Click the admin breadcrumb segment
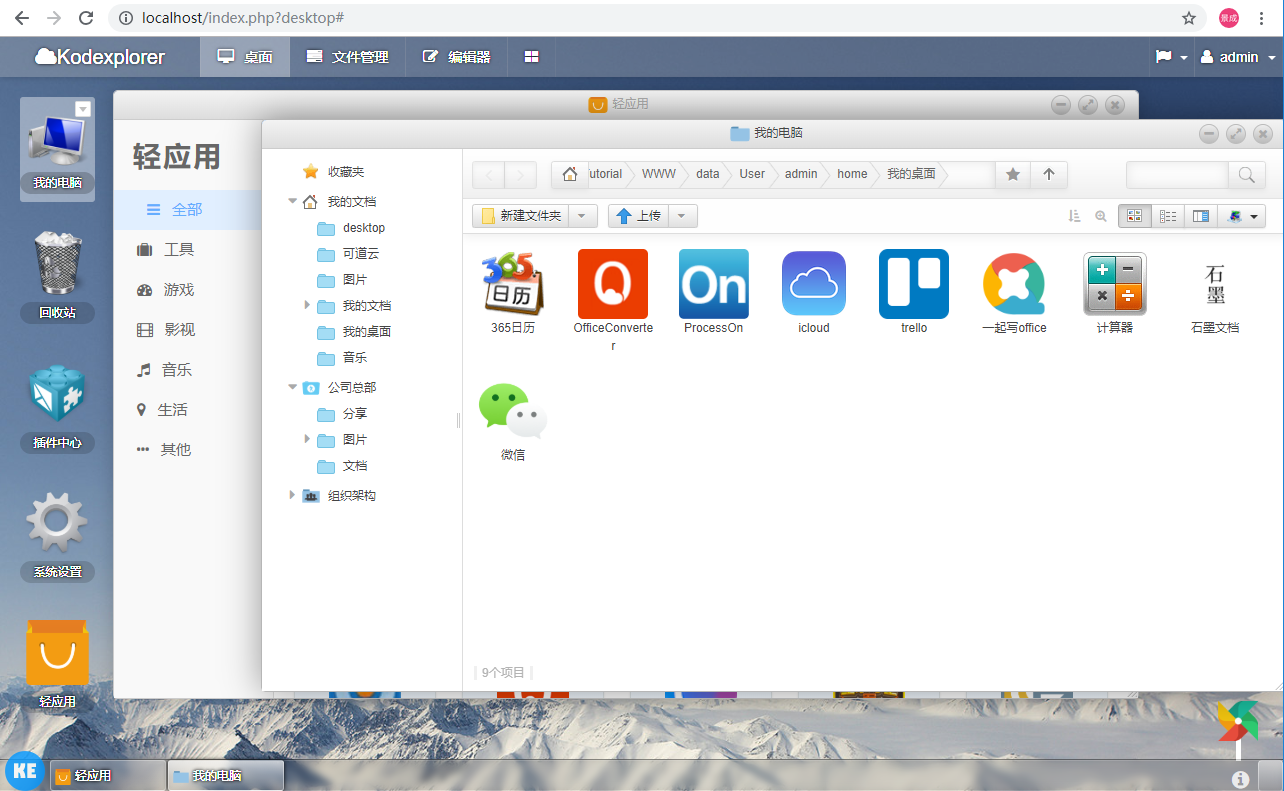The image size is (1284, 791). point(801,174)
